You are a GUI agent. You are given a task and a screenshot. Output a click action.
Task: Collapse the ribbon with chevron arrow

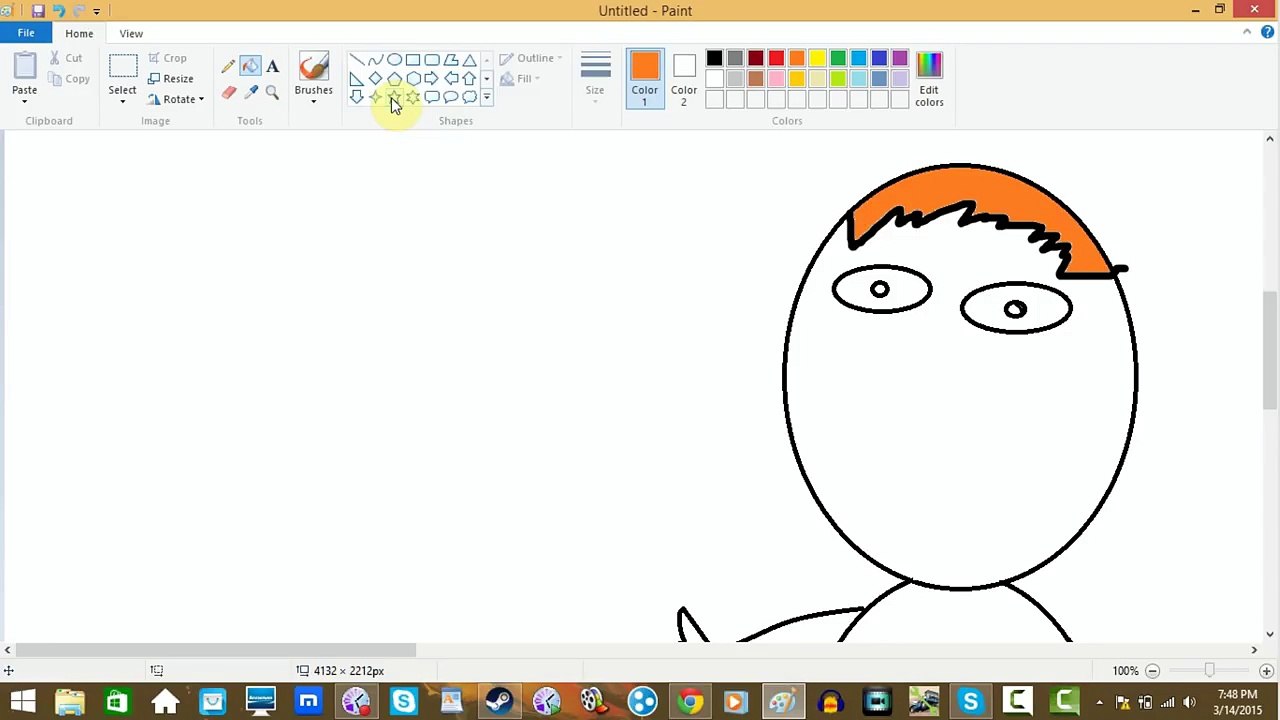1247,32
